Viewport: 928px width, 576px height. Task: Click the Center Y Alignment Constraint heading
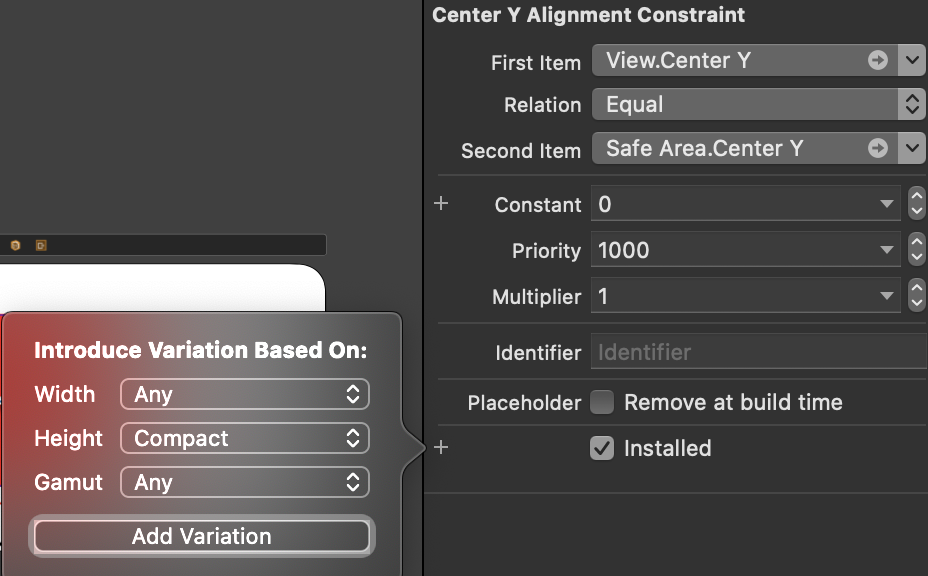(588, 15)
